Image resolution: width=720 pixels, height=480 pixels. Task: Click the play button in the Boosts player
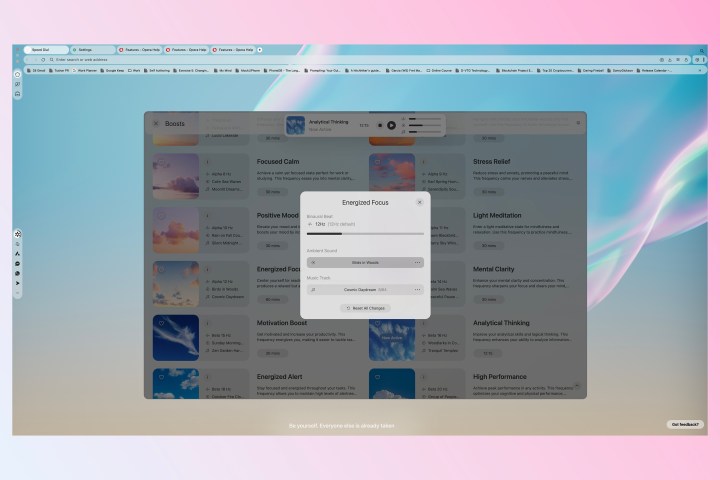(392, 125)
